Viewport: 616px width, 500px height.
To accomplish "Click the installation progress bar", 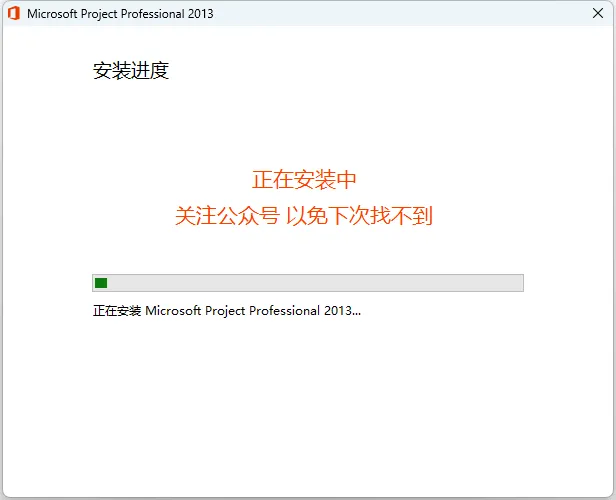I will (x=308, y=283).
